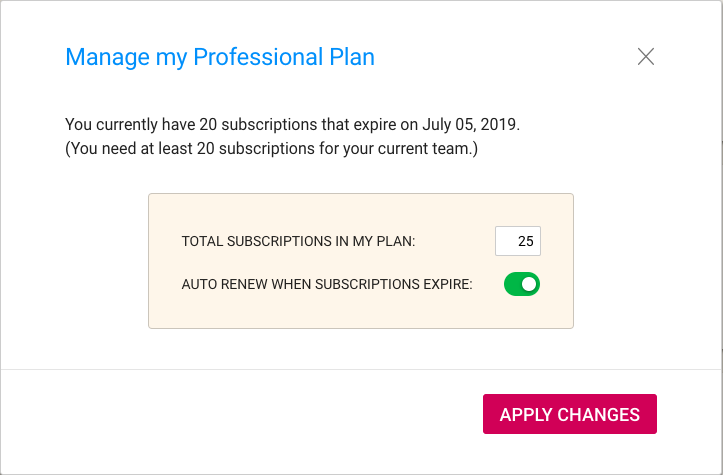723x475 pixels.
Task: Click the "Auto renew when subscriptions expire" label
Action: (x=327, y=284)
